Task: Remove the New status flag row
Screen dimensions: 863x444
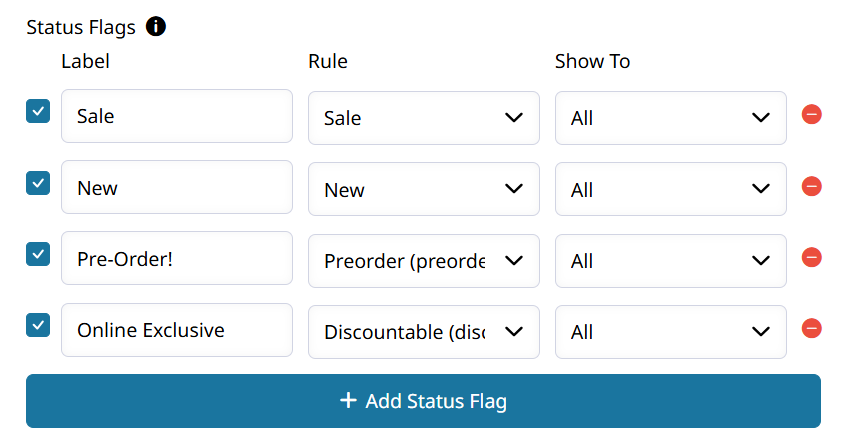Action: coord(811,187)
